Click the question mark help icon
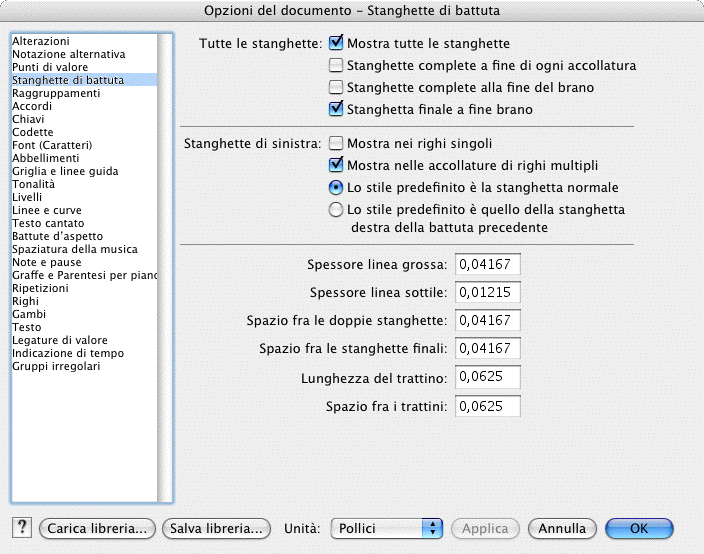This screenshot has height=554, width=704. 21,528
